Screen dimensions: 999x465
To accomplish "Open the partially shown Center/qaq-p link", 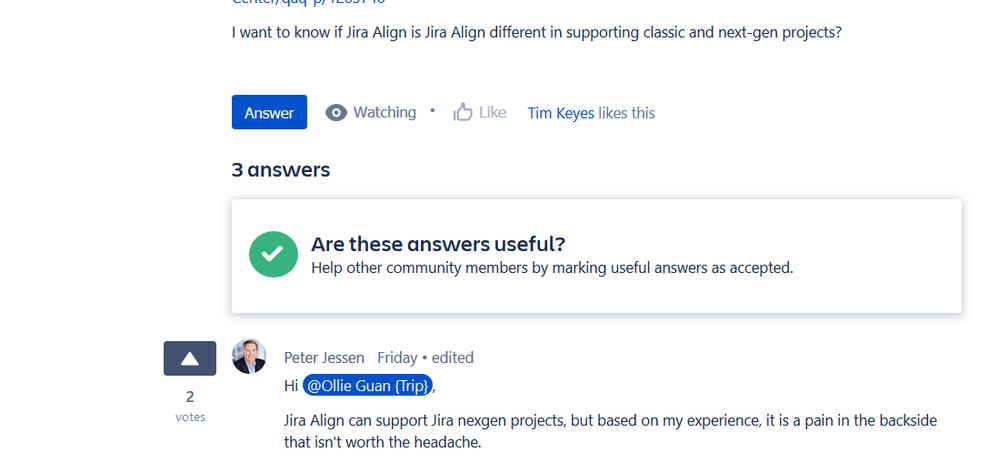I will click(308, 2).
